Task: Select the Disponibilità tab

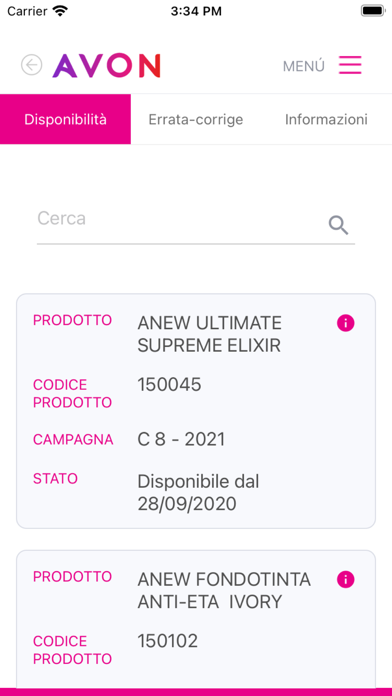Action: [x=65, y=119]
